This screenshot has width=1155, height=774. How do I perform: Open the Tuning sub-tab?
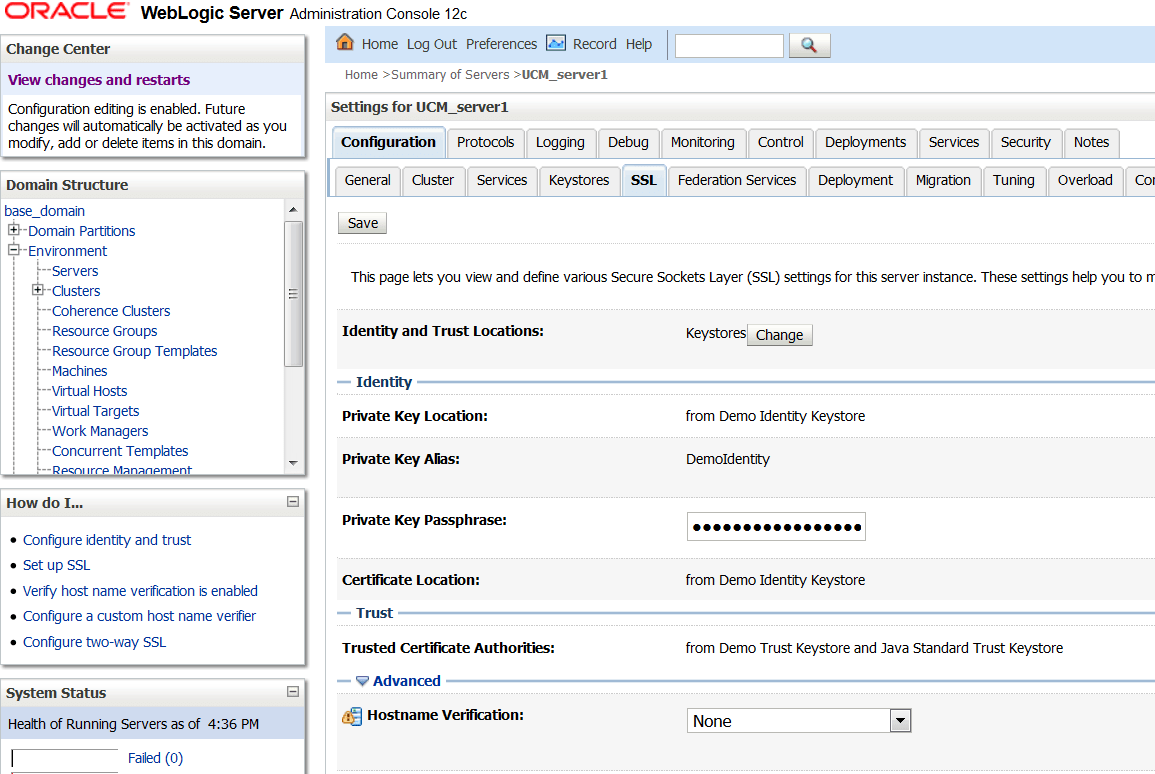tap(1014, 180)
